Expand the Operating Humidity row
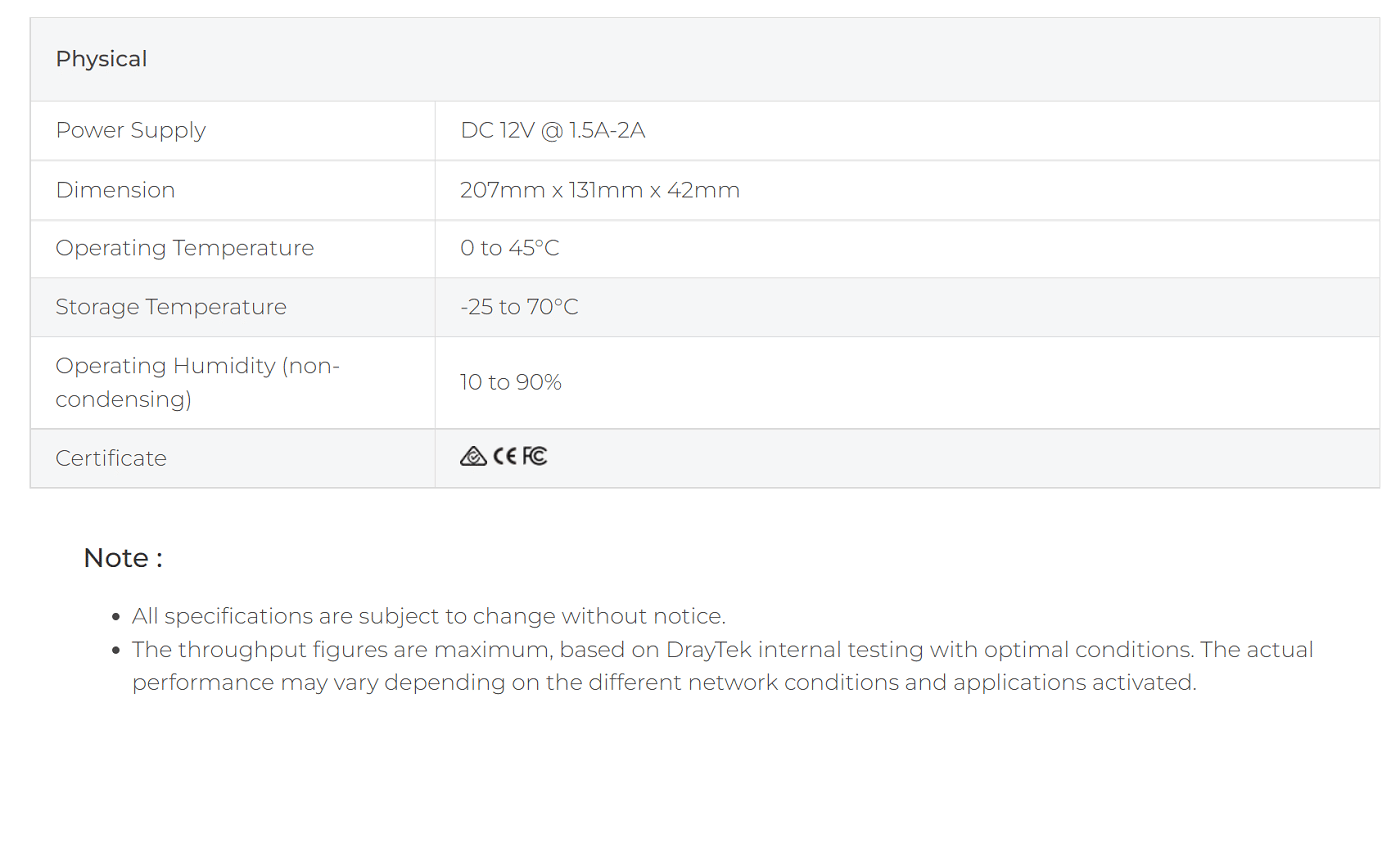The image size is (1400, 866). coord(197,382)
